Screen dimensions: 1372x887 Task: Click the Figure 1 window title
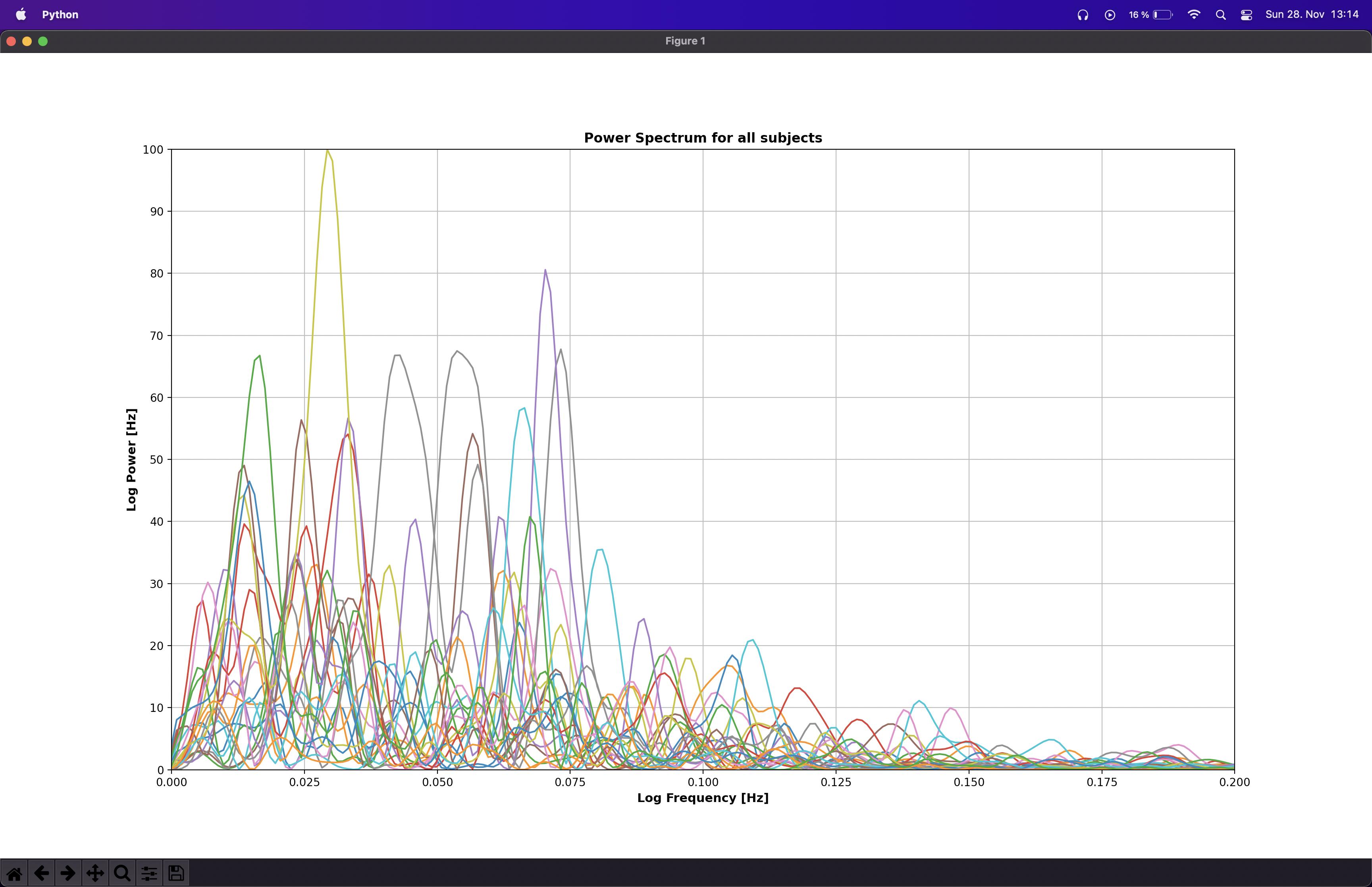[x=685, y=41]
